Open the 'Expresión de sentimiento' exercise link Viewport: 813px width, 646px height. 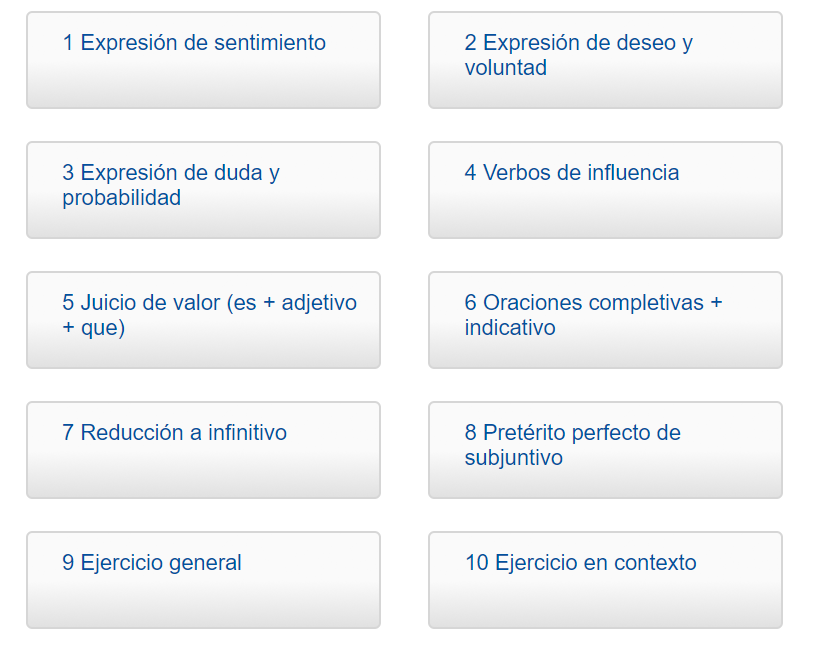point(194,43)
